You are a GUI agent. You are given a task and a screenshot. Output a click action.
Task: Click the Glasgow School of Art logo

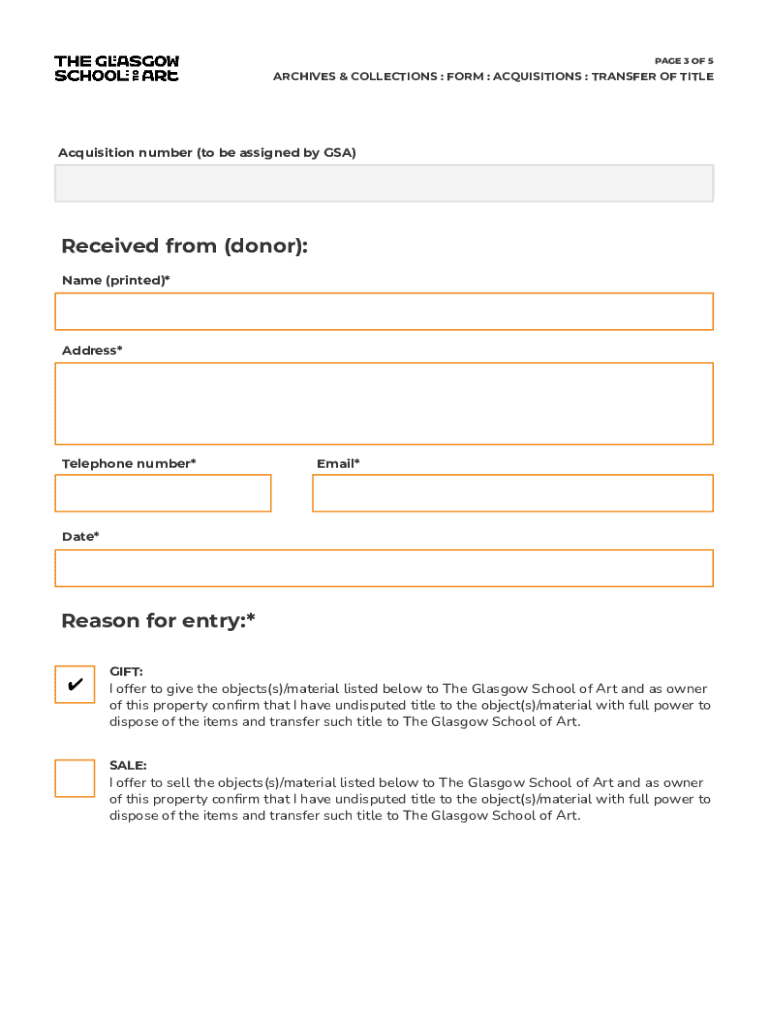(117, 69)
